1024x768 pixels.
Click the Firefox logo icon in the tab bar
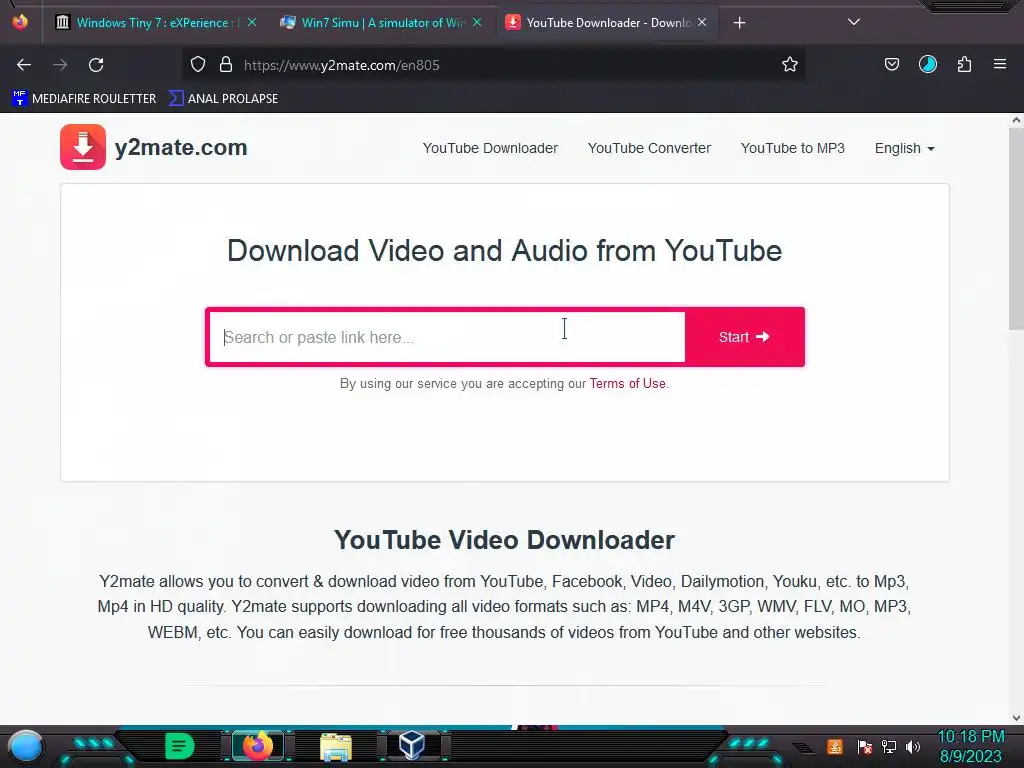(20, 22)
